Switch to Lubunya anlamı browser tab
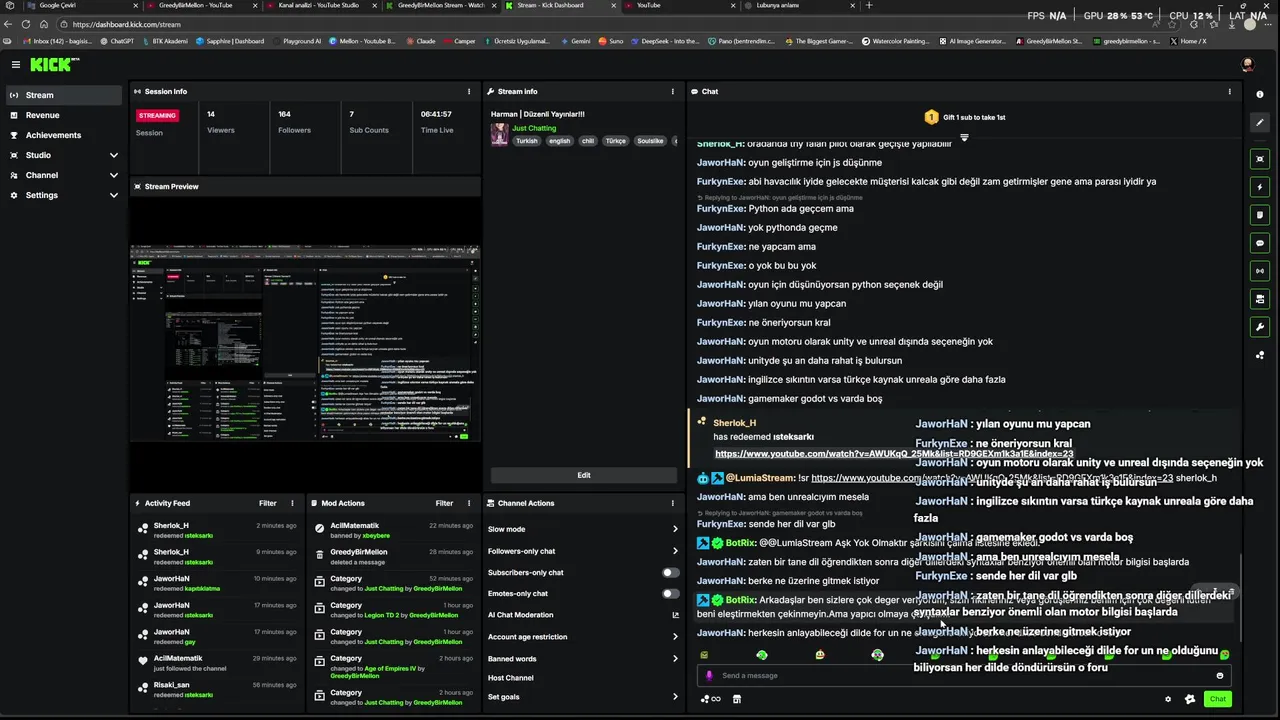Viewport: 1280px width, 720px height. click(798, 6)
